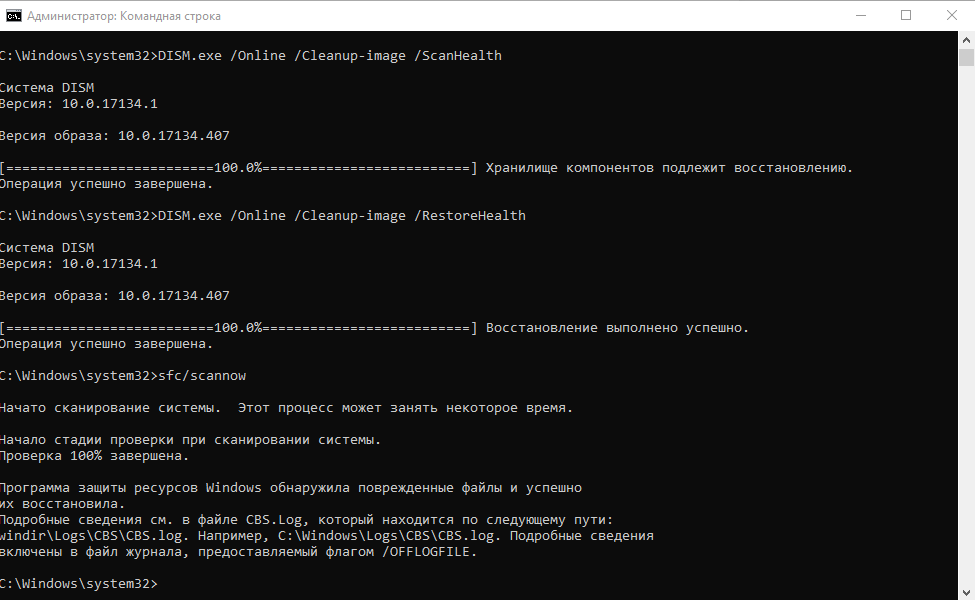The height and width of the screenshot is (600, 975).
Task: Close the Command Prompt window
Action: coord(951,16)
